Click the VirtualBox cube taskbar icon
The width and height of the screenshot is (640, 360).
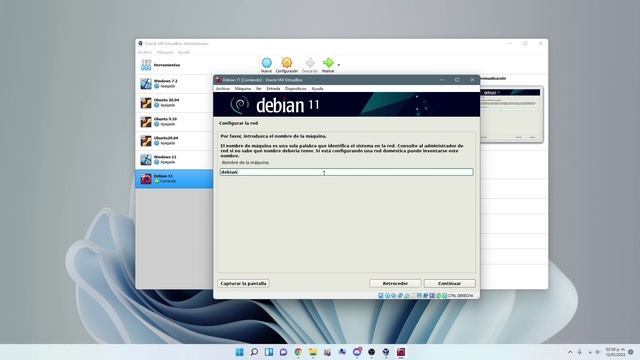pyautogui.click(x=386, y=352)
